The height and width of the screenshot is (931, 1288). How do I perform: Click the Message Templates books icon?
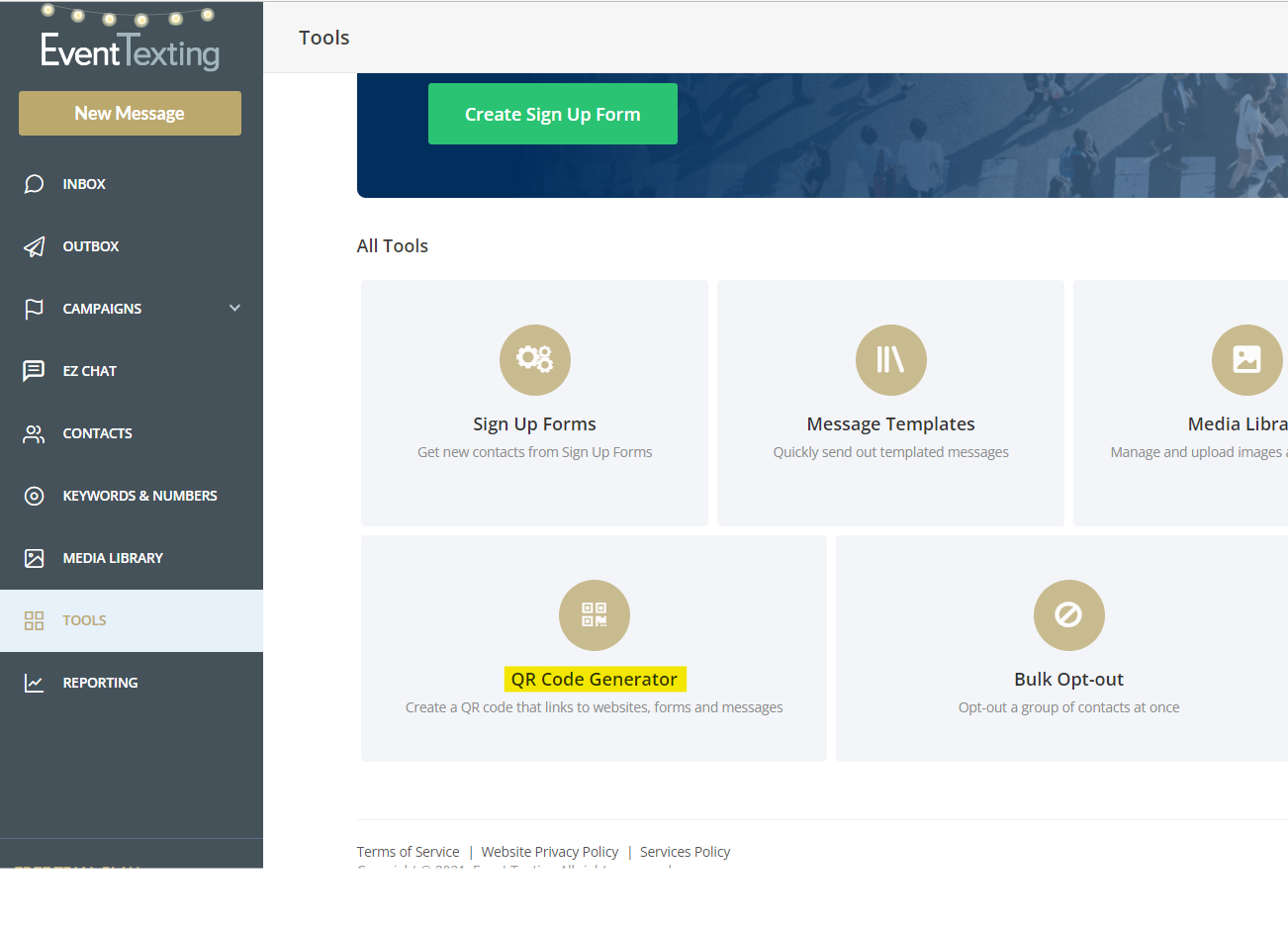[x=891, y=359]
